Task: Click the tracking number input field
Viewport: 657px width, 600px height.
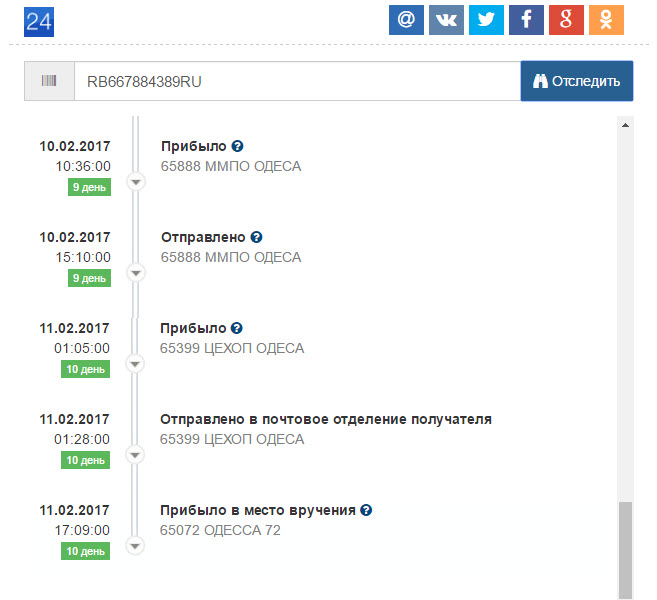Action: click(x=296, y=81)
